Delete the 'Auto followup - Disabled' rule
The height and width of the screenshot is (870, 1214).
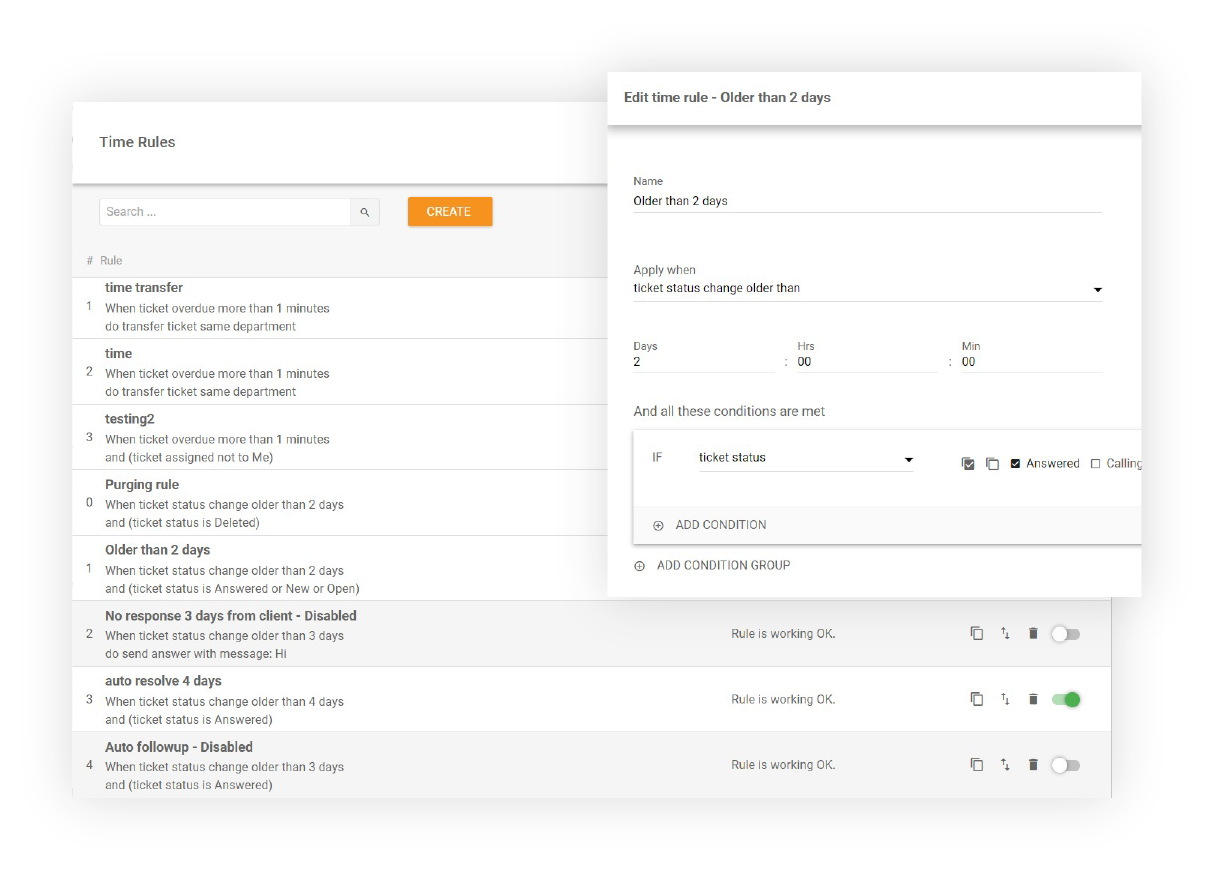click(1033, 764)
